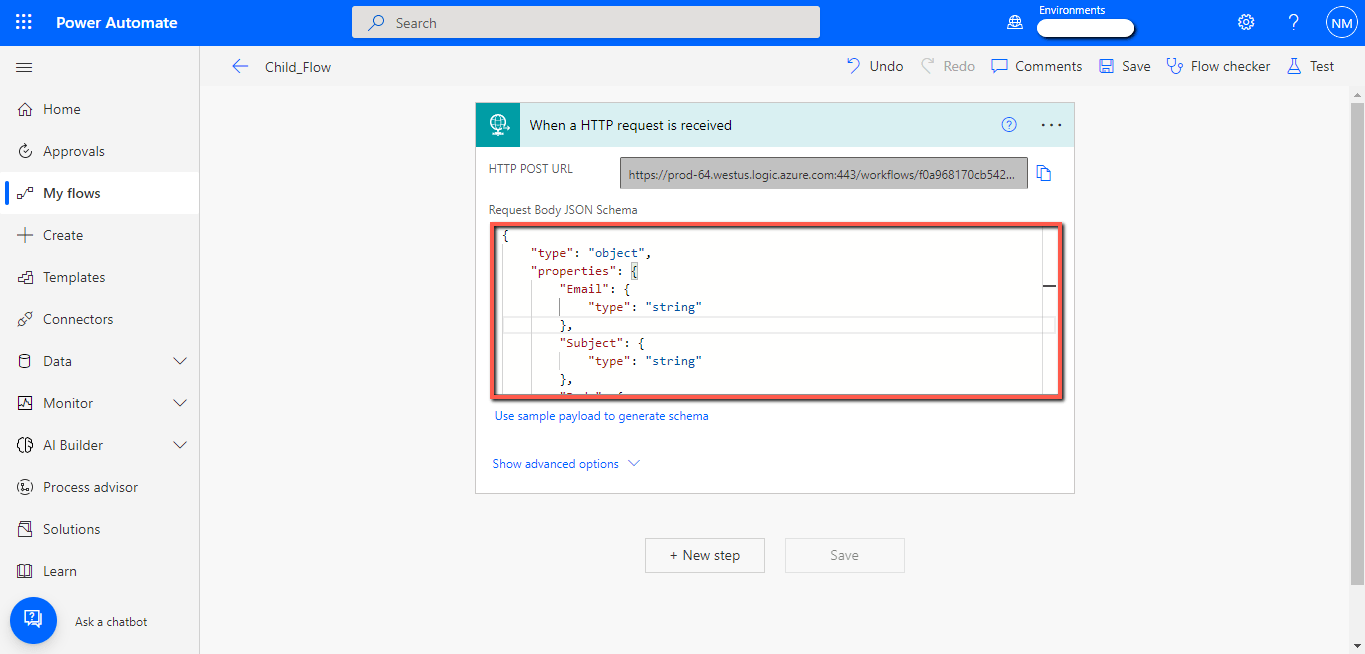
Task: Select the environment name selector
Action: point(1085,28)
